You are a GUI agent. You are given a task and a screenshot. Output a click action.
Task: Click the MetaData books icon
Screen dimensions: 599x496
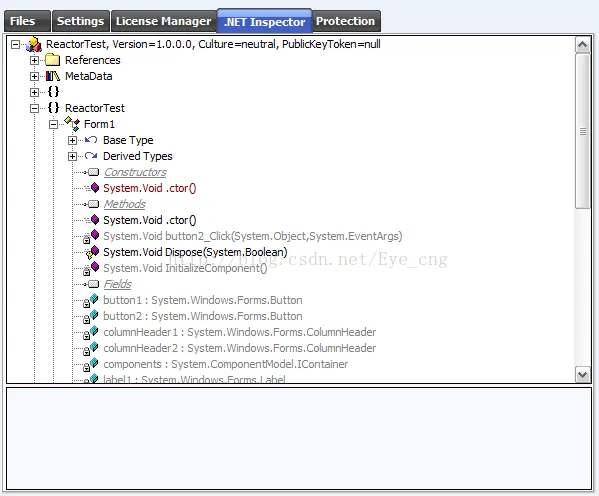53,76
